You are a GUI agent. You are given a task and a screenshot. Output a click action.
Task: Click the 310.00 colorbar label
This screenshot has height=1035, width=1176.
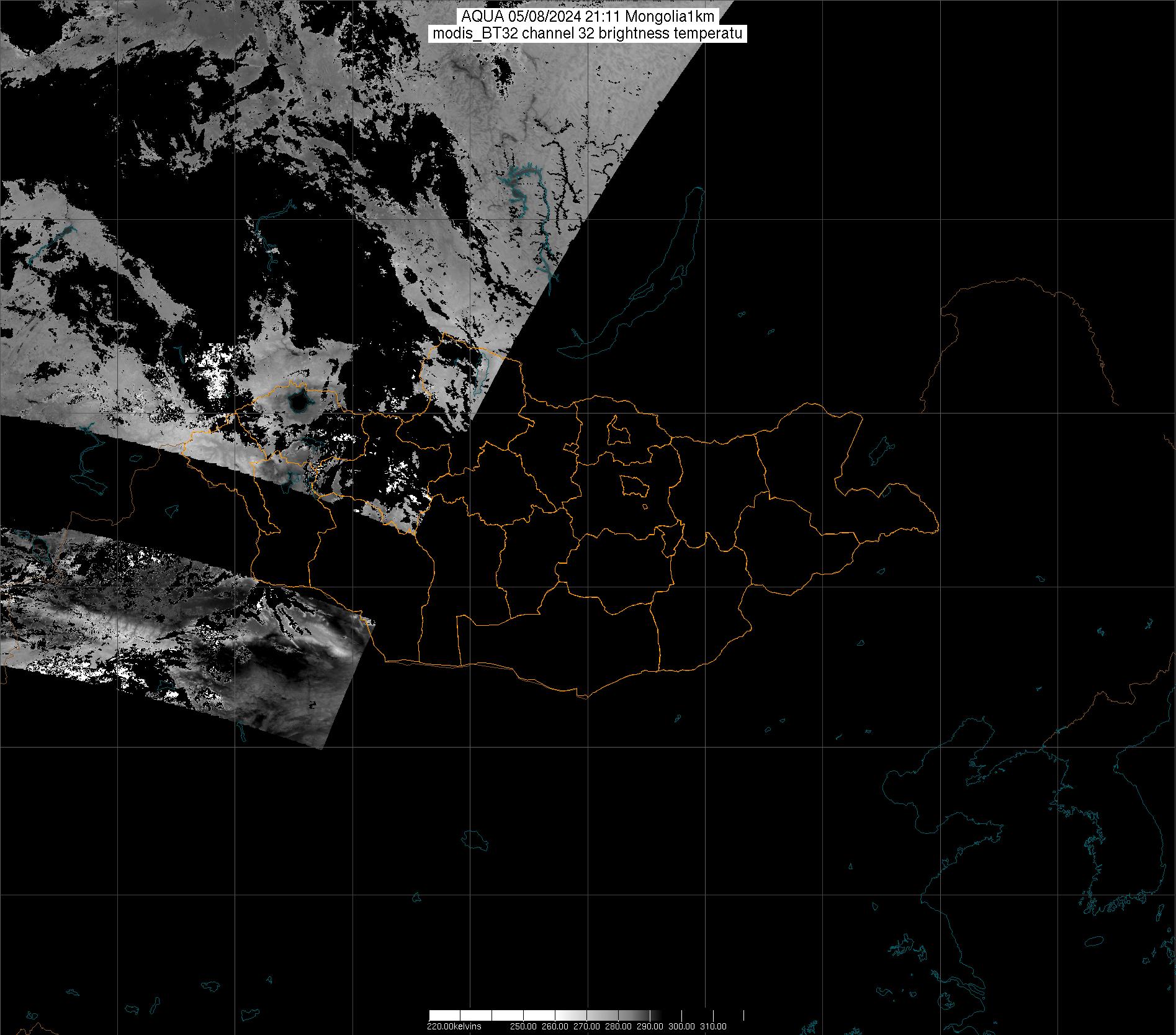713,1026
